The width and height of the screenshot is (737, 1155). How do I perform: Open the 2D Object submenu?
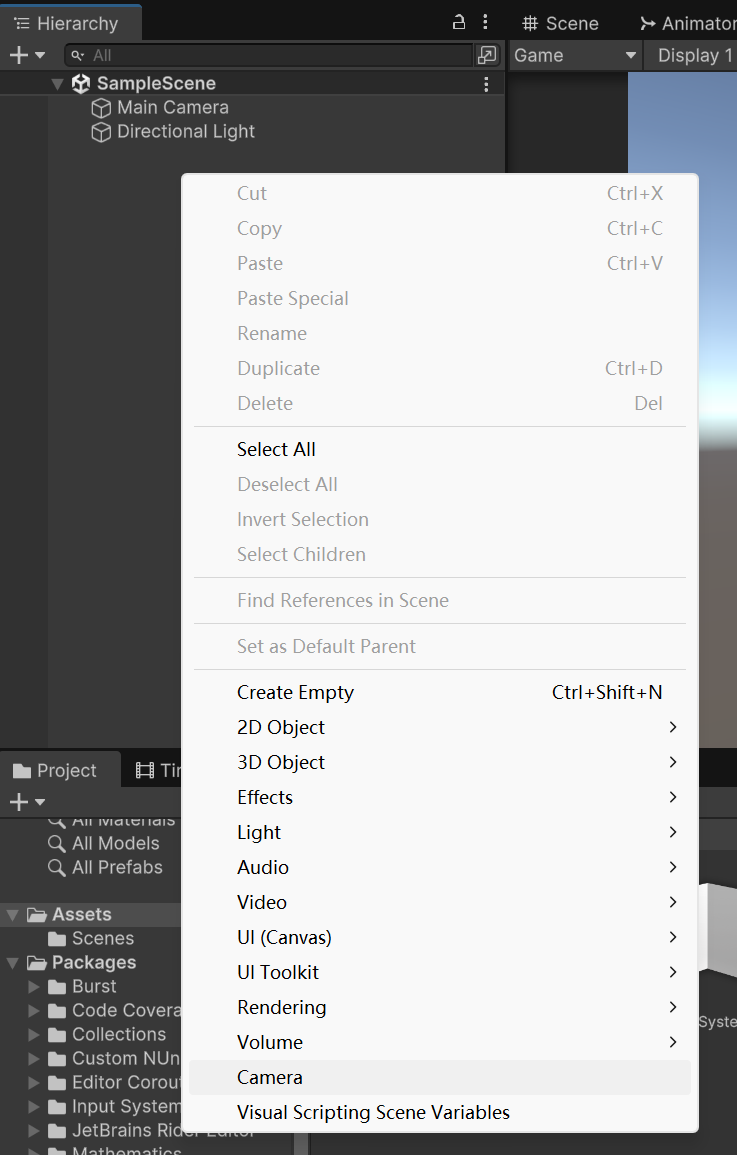click(440, 727)
